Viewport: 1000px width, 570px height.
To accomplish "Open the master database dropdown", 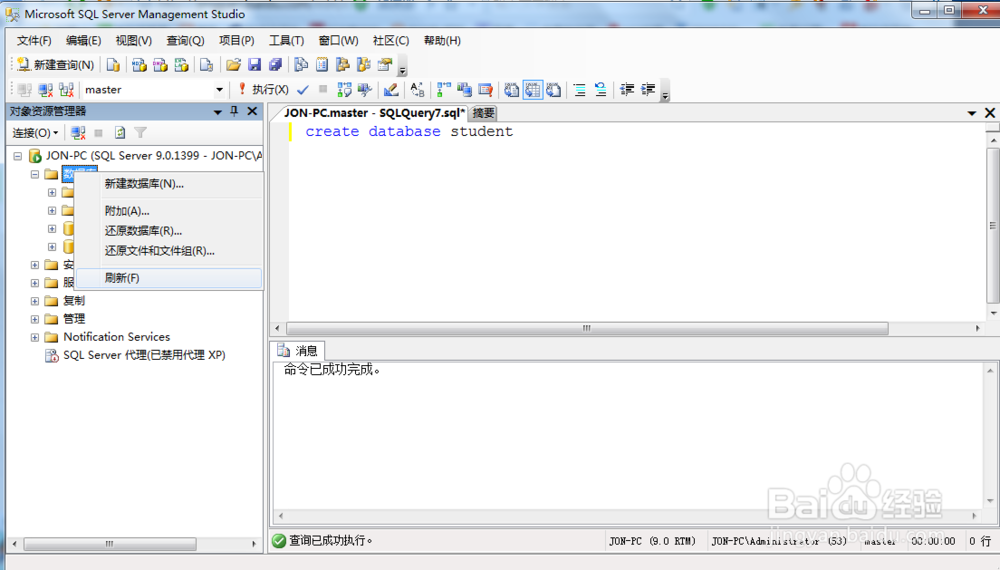I will [219, 90].
